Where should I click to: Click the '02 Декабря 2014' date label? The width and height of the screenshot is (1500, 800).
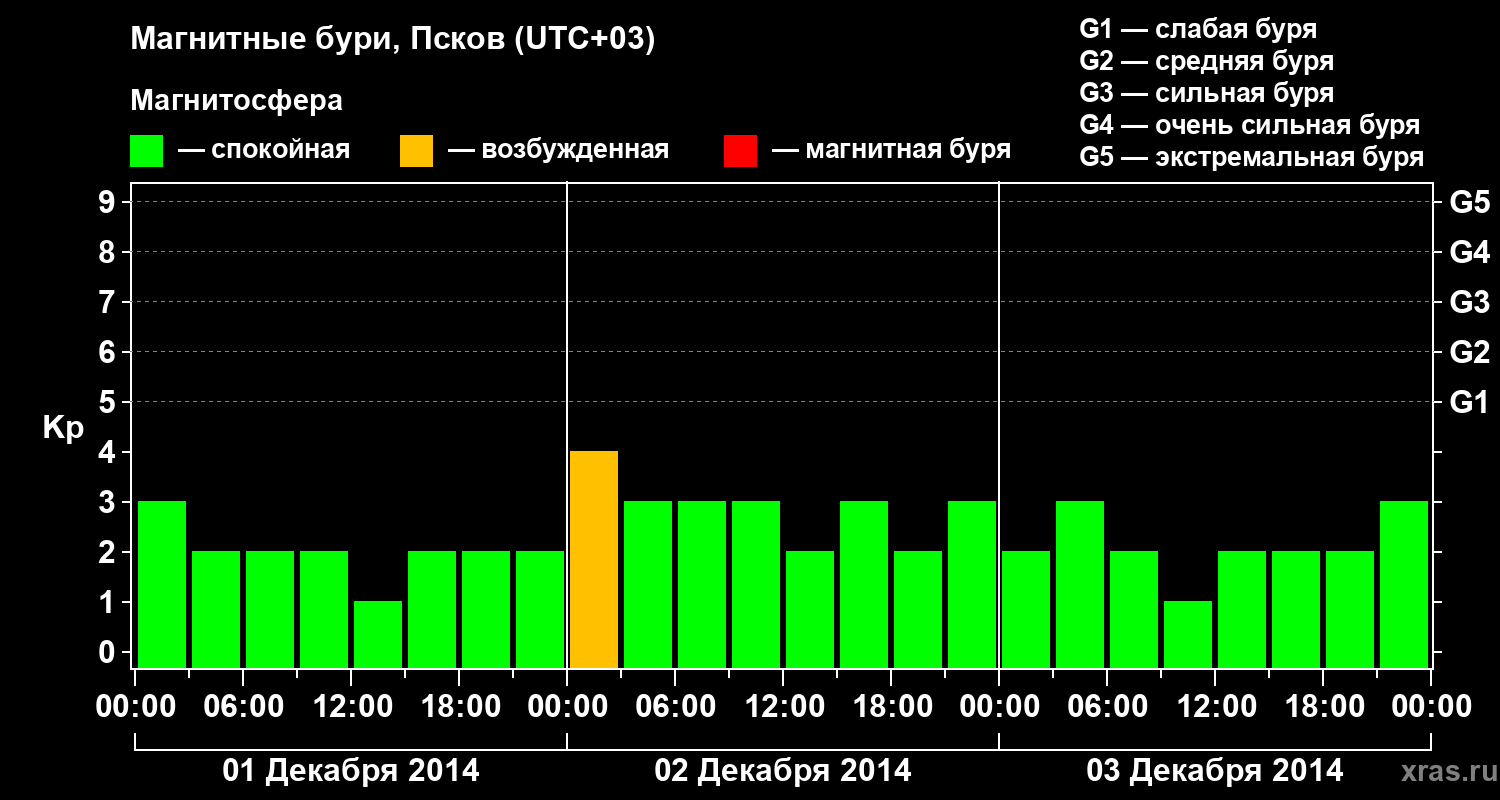[783, 771]
